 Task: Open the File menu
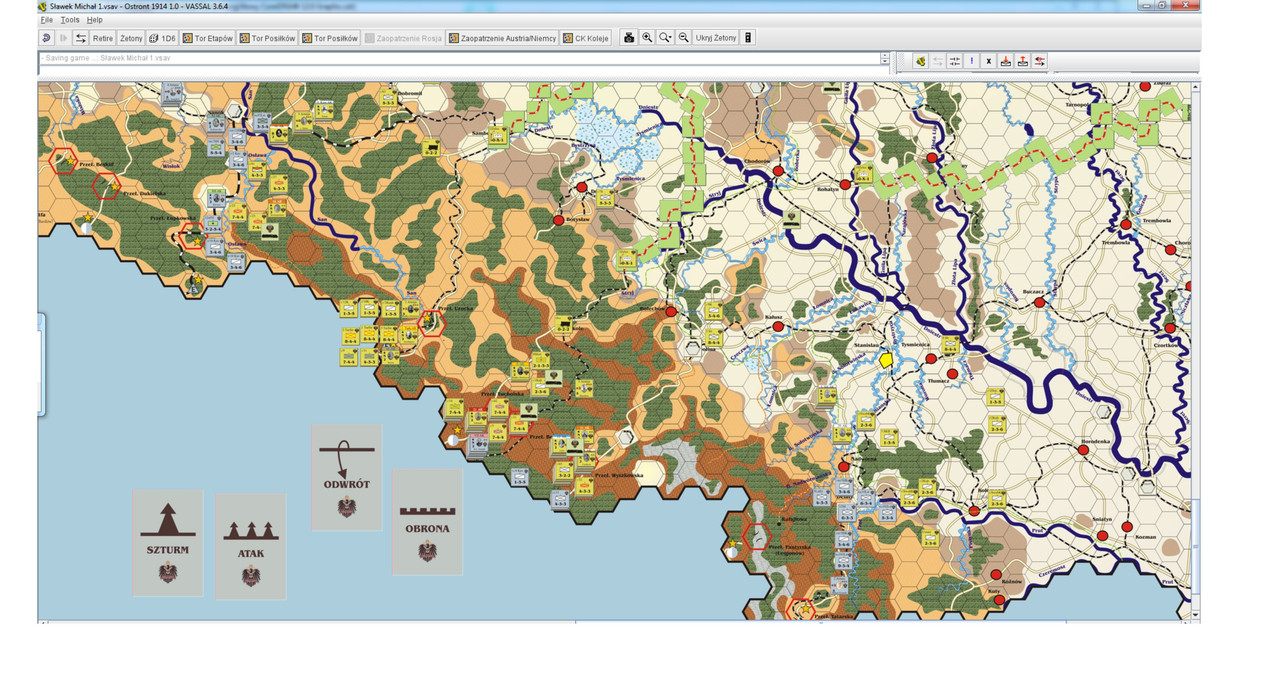46,20
